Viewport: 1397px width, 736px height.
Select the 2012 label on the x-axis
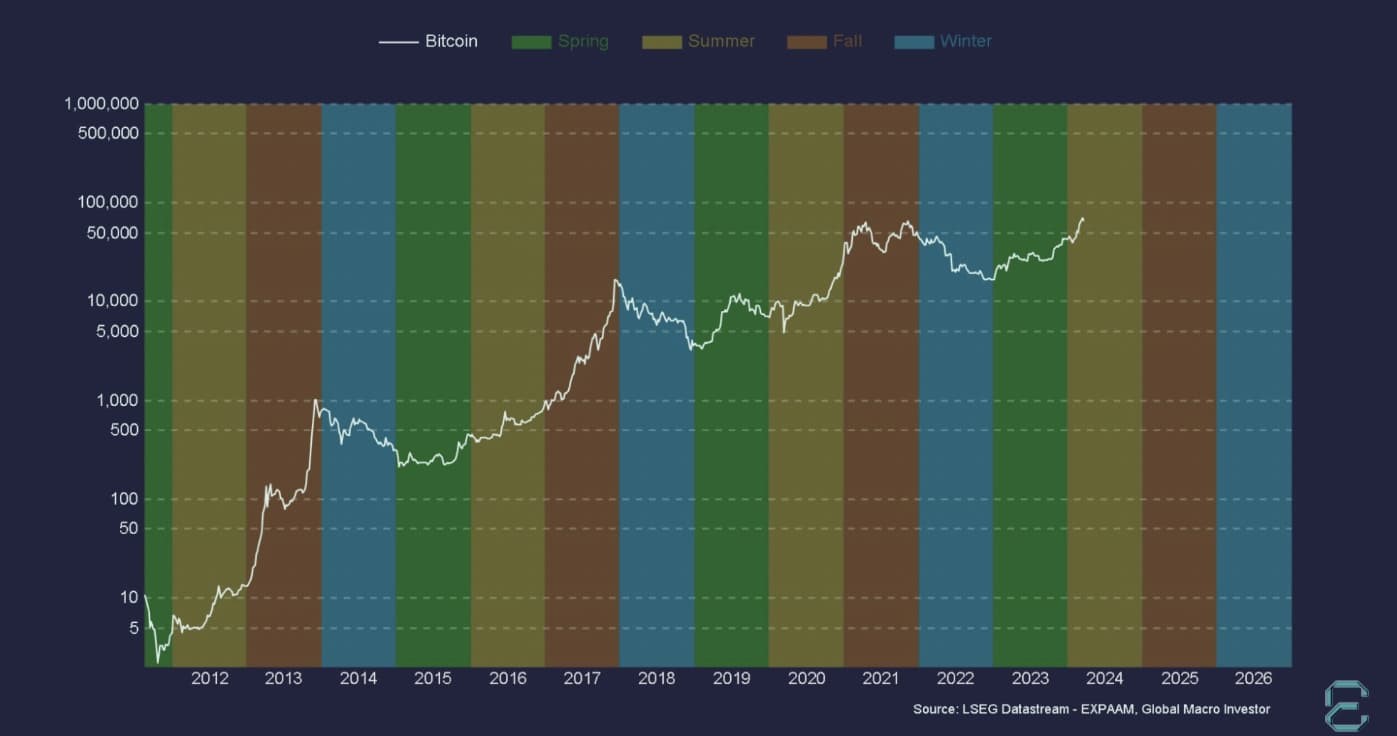210,678
